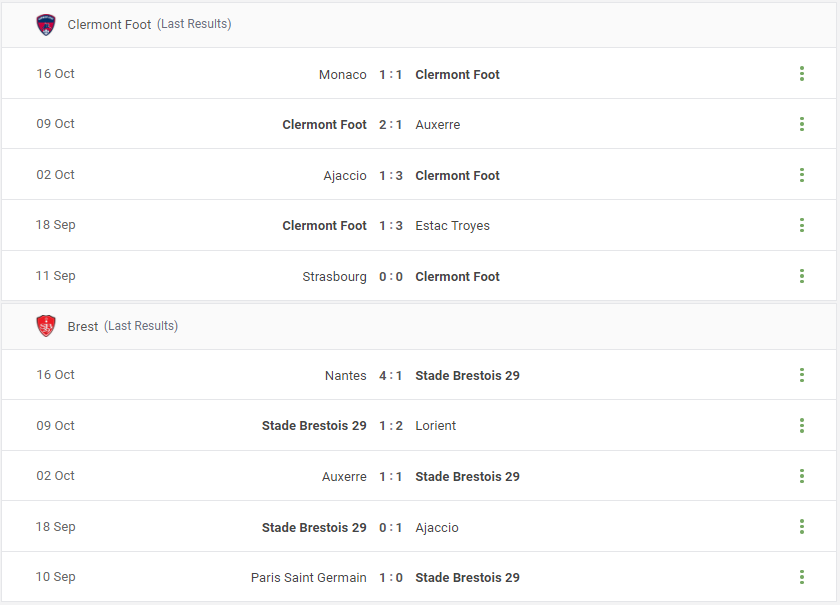
Task: Select the Monaco team name
Action: click(x=343, y=74)
